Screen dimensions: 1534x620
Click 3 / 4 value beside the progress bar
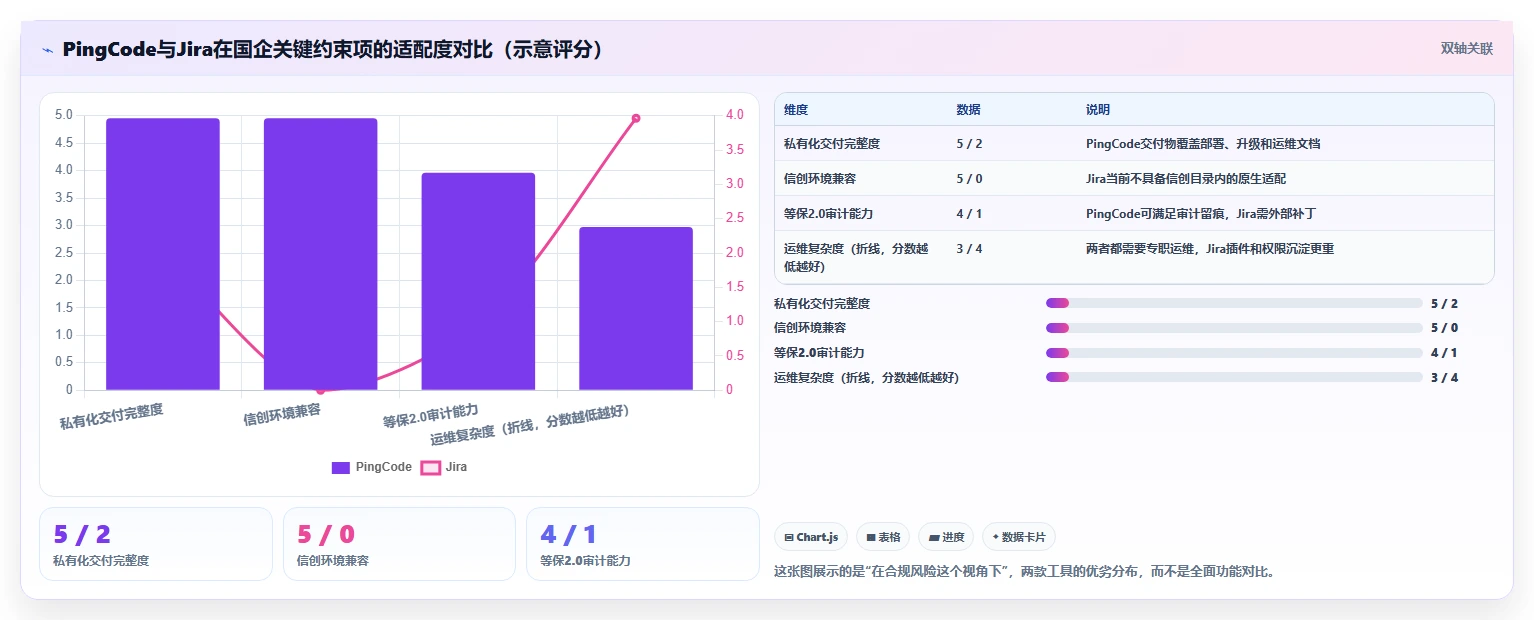[1444, 377]
